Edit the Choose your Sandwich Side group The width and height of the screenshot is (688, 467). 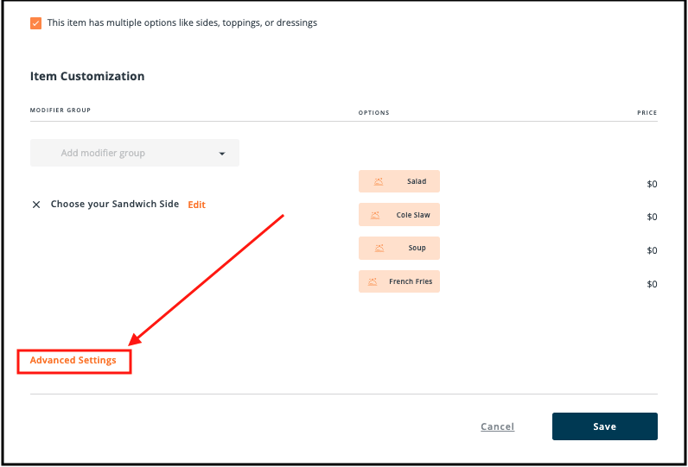(197, 205)
